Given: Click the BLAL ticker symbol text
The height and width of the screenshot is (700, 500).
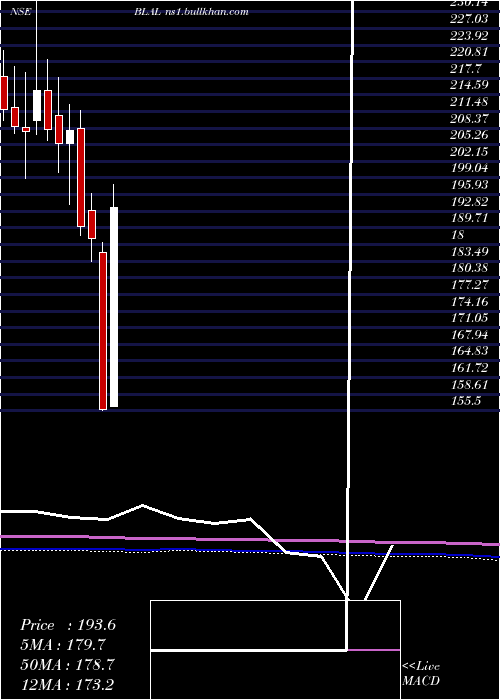Looking at the screenshot, I should (x=146, y=12).
